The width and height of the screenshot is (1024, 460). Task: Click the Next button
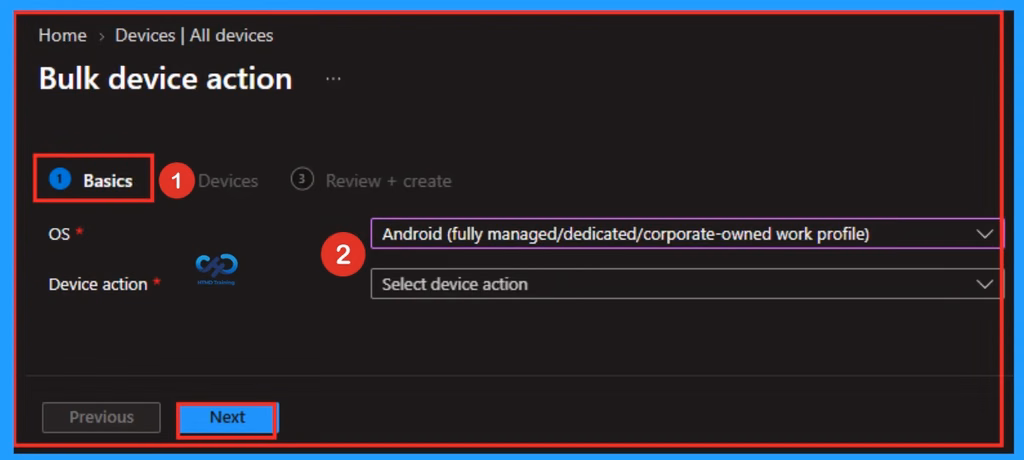tap(227, 417)
